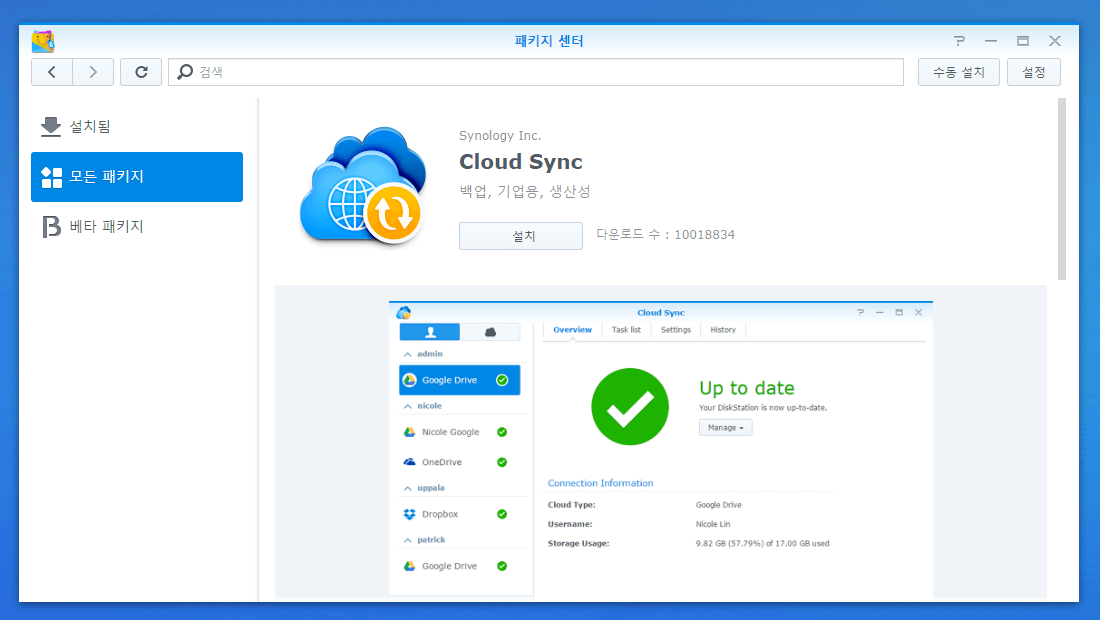The image size is (1100, 620).
Task: Select 베타 패키지 in the sidebar
Action: click(137, 227)
